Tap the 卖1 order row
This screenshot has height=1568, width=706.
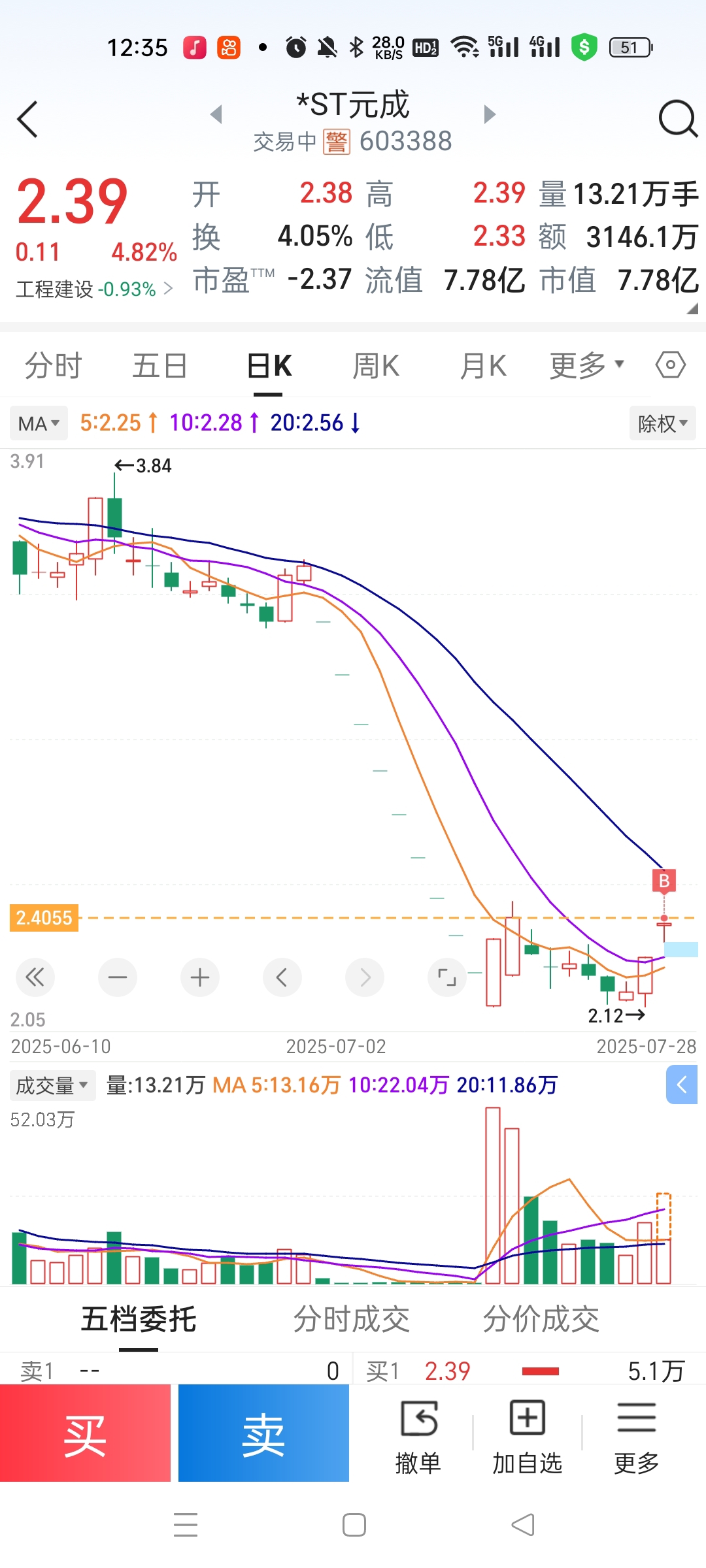[x=176, y=1371]
